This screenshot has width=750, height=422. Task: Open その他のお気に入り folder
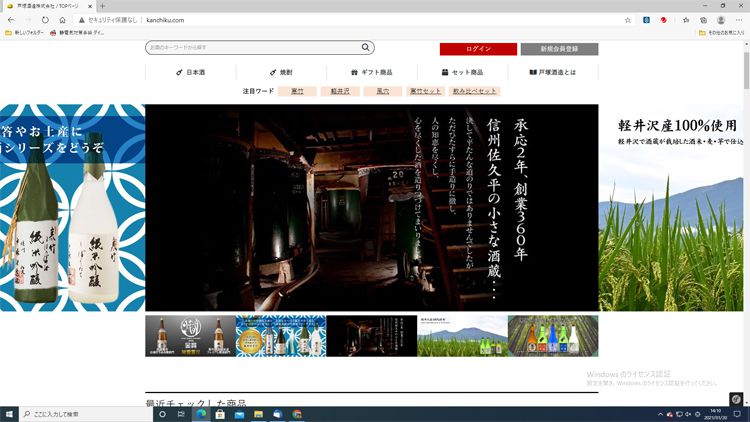(722, 33)
